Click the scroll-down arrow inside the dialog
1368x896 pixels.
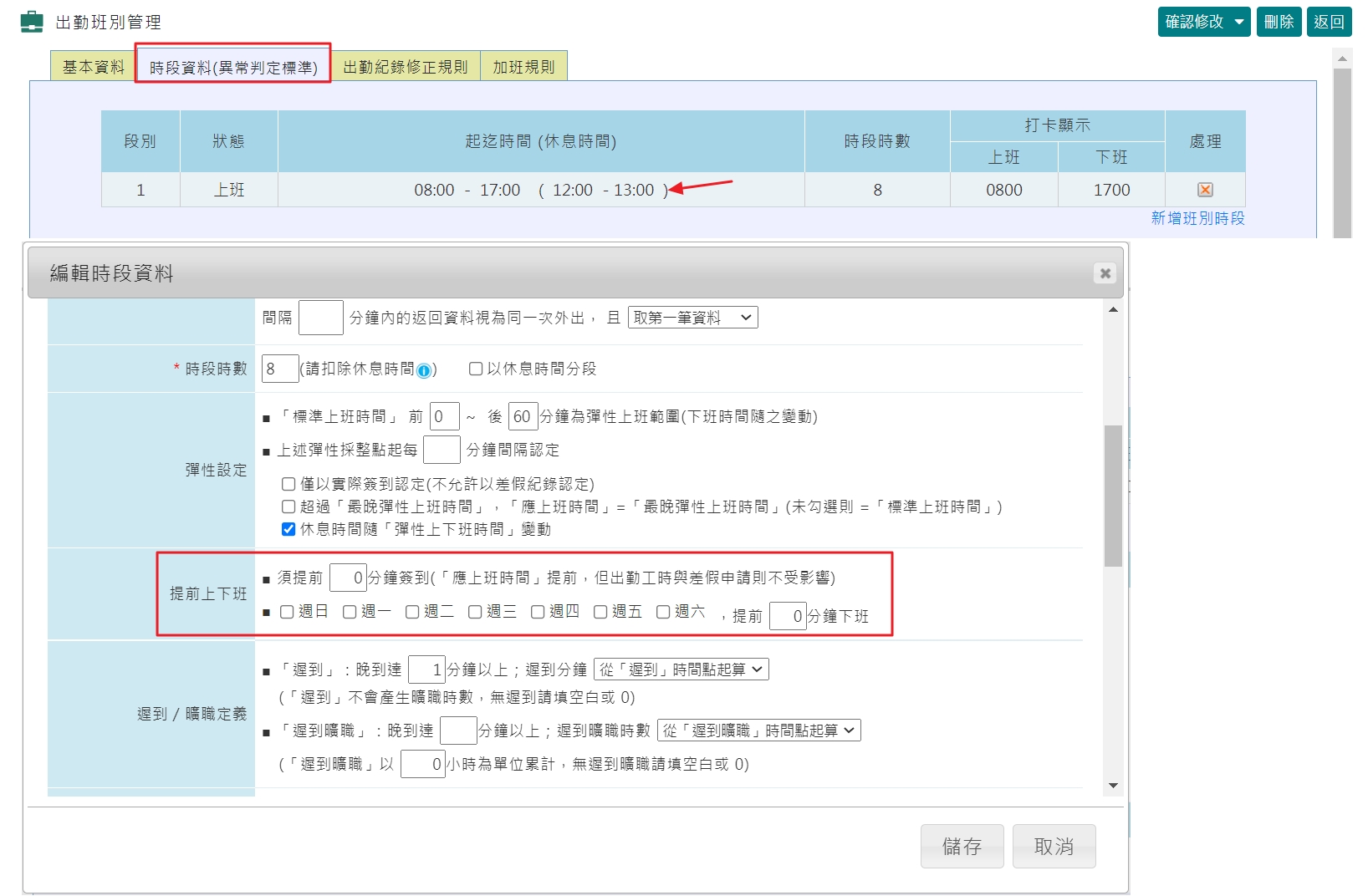coord(1112,786)
